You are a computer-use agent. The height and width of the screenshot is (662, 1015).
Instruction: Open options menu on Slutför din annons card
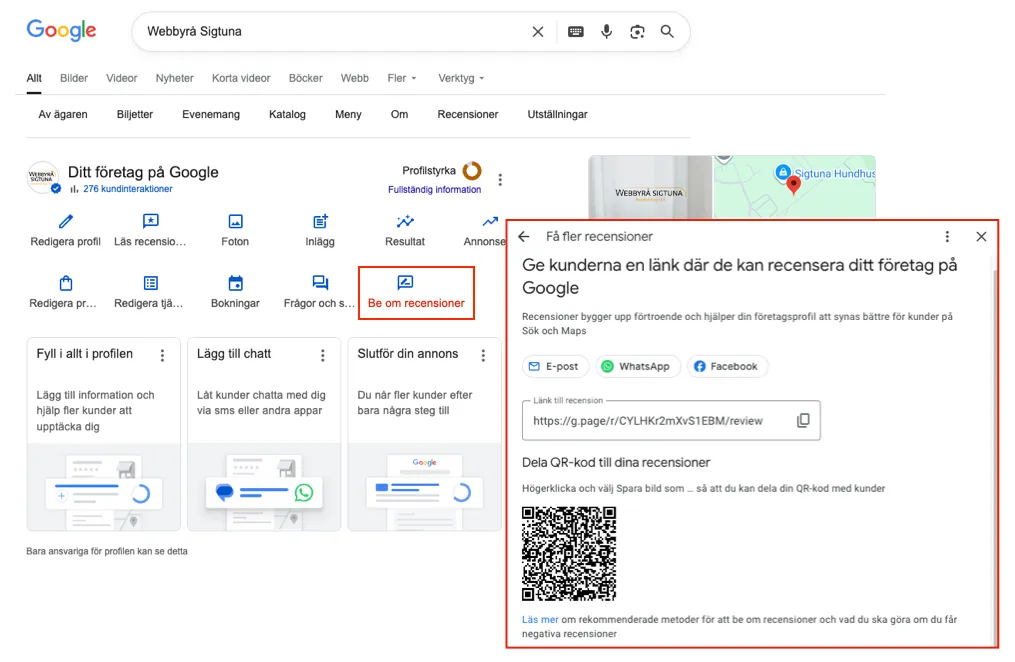coord(483,355)
